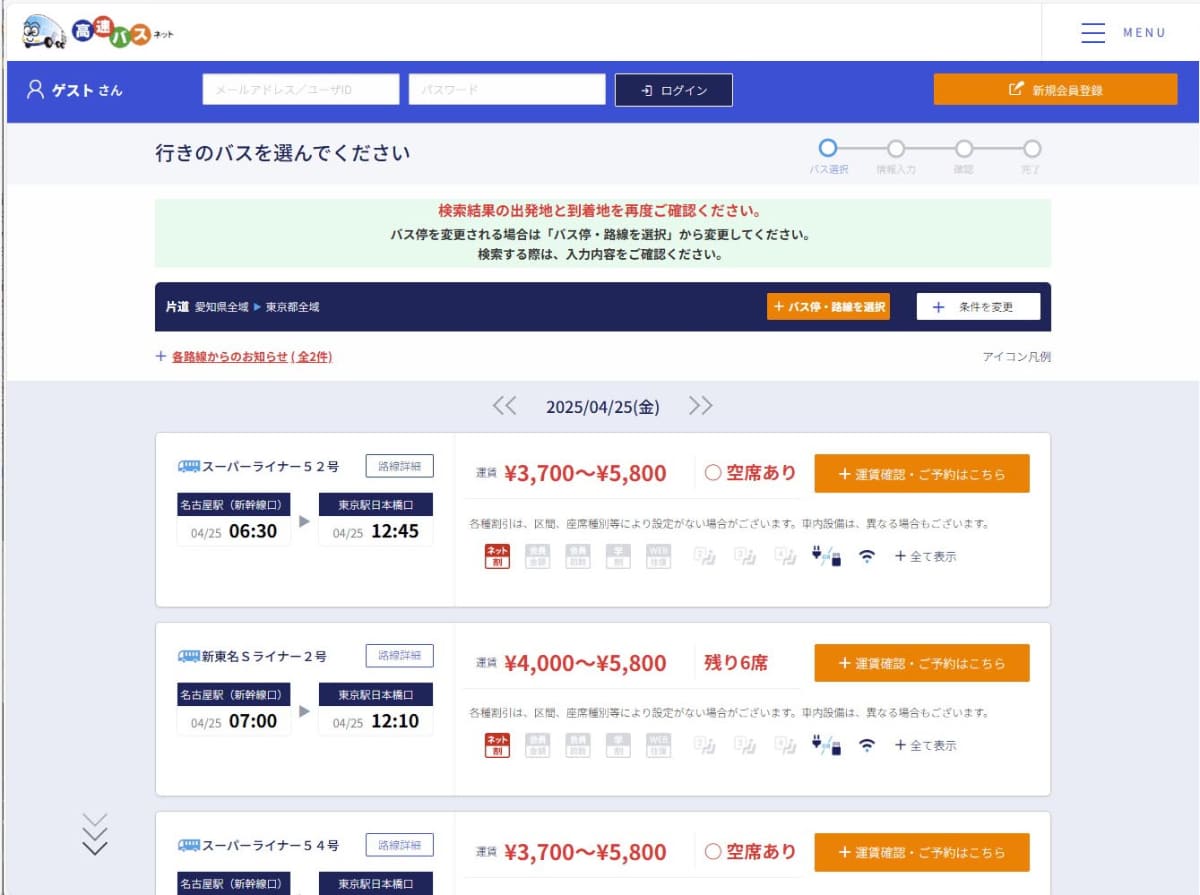
Task: Click the ネット割 icon for 新東名Sライナー2号
Action: click(x=497, y=744)
